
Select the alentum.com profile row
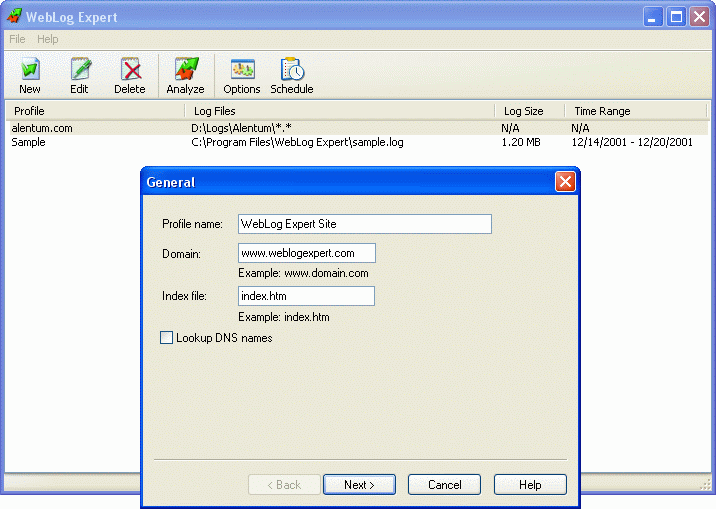[358, 128]
